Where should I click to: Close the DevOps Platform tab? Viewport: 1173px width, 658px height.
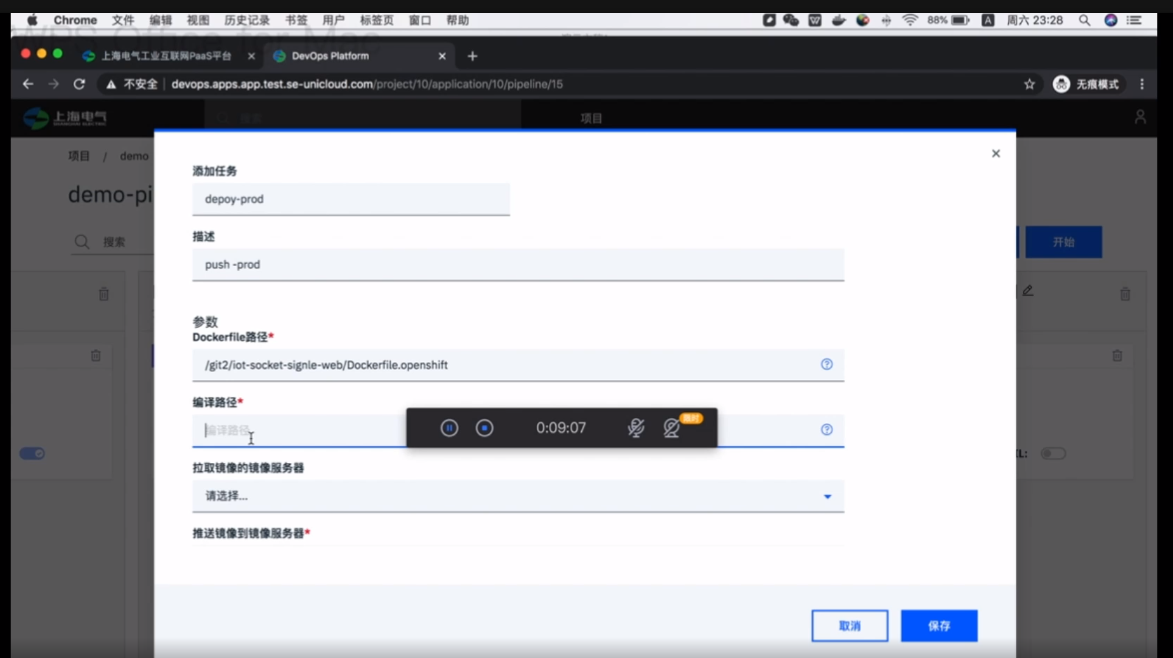[442, 56]
